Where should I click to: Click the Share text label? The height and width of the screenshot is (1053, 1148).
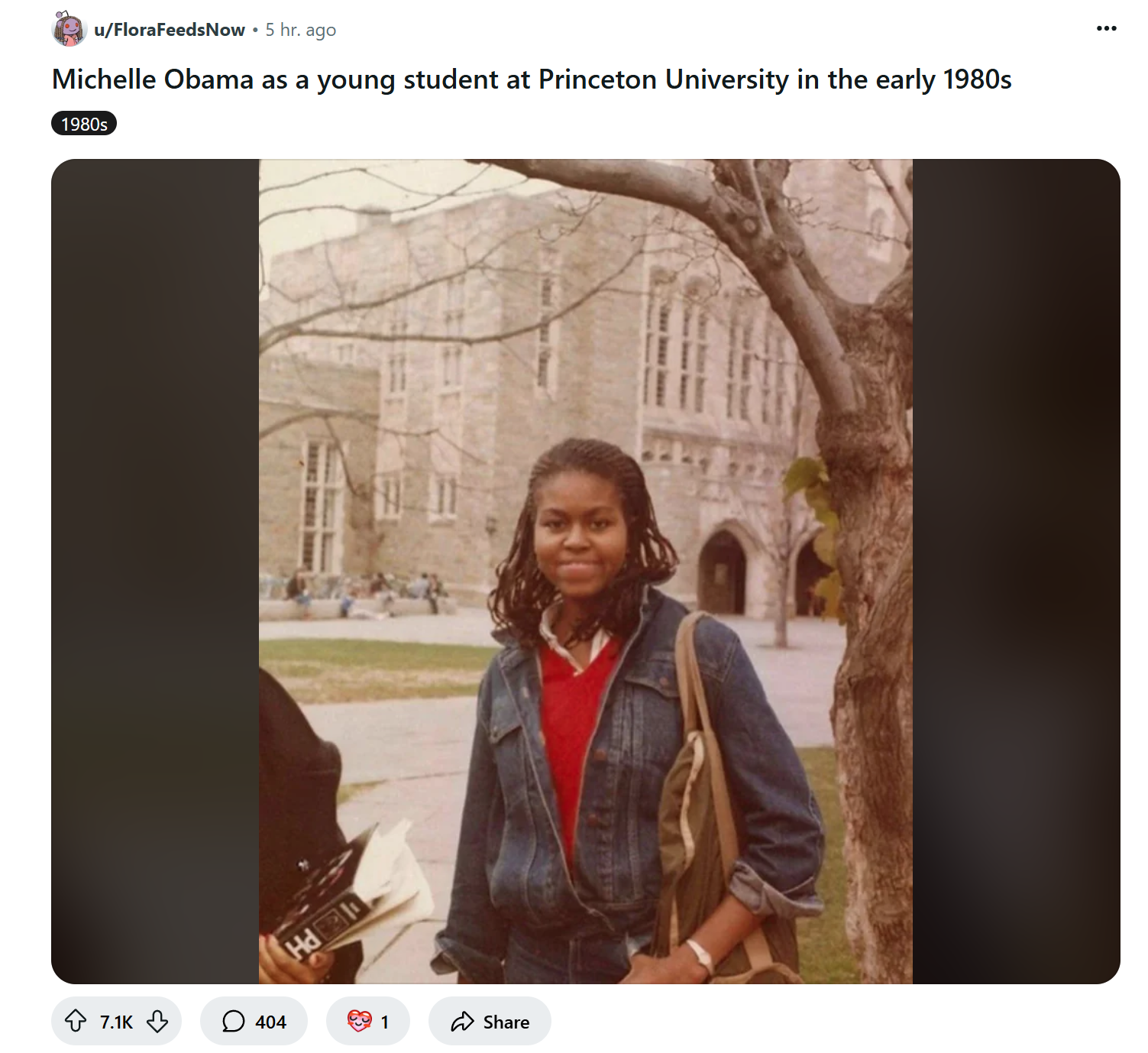tap(506, 1022)
